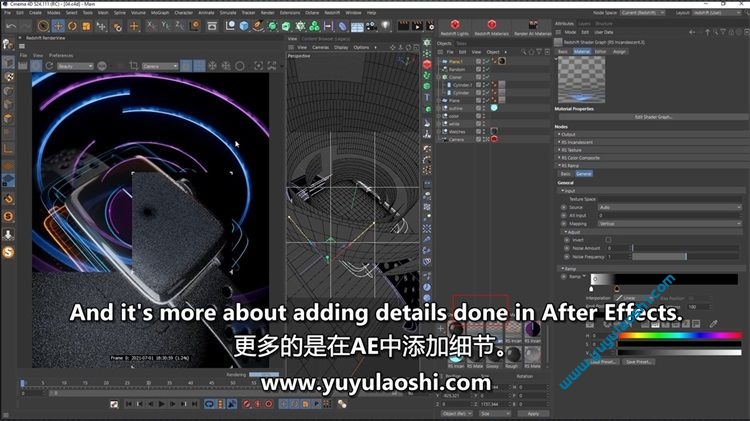750x421 pixels.
Task: Select the Live Selection tool
Action: 43,26
